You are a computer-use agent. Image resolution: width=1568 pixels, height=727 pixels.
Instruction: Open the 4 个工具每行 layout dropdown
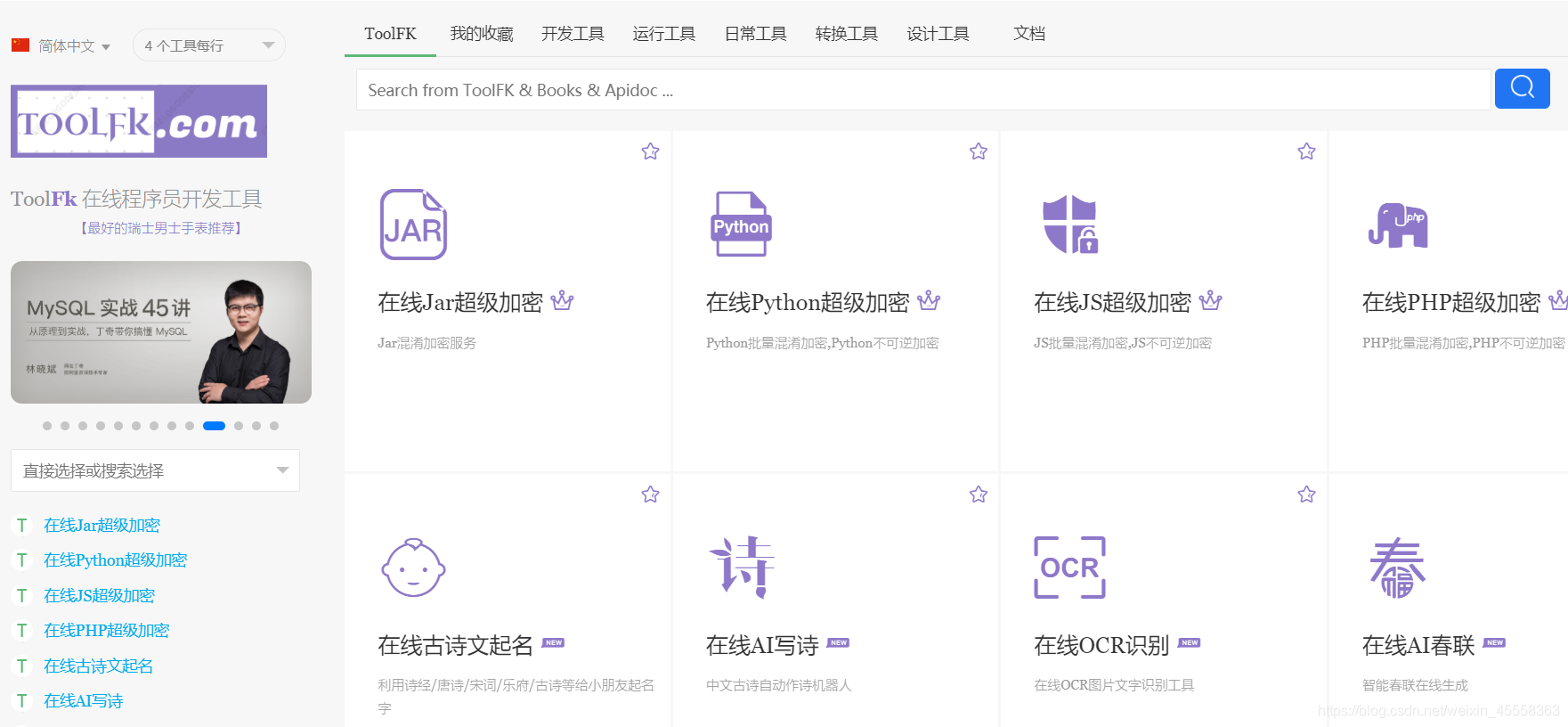(208, 45)
